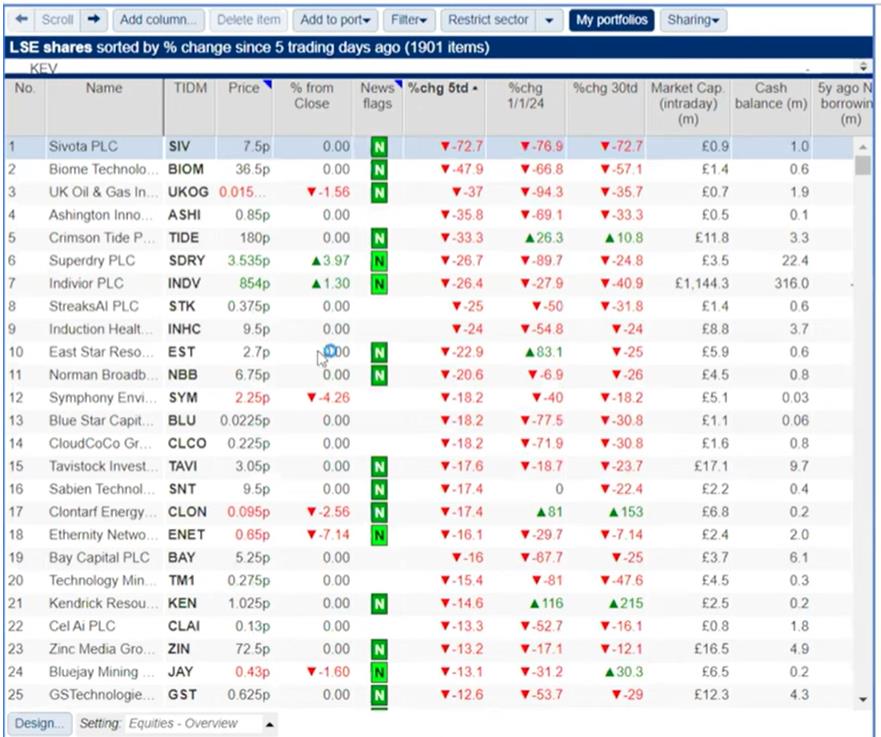Select the Induction Healt... row name
881x737 pixels.
[100, 329]
